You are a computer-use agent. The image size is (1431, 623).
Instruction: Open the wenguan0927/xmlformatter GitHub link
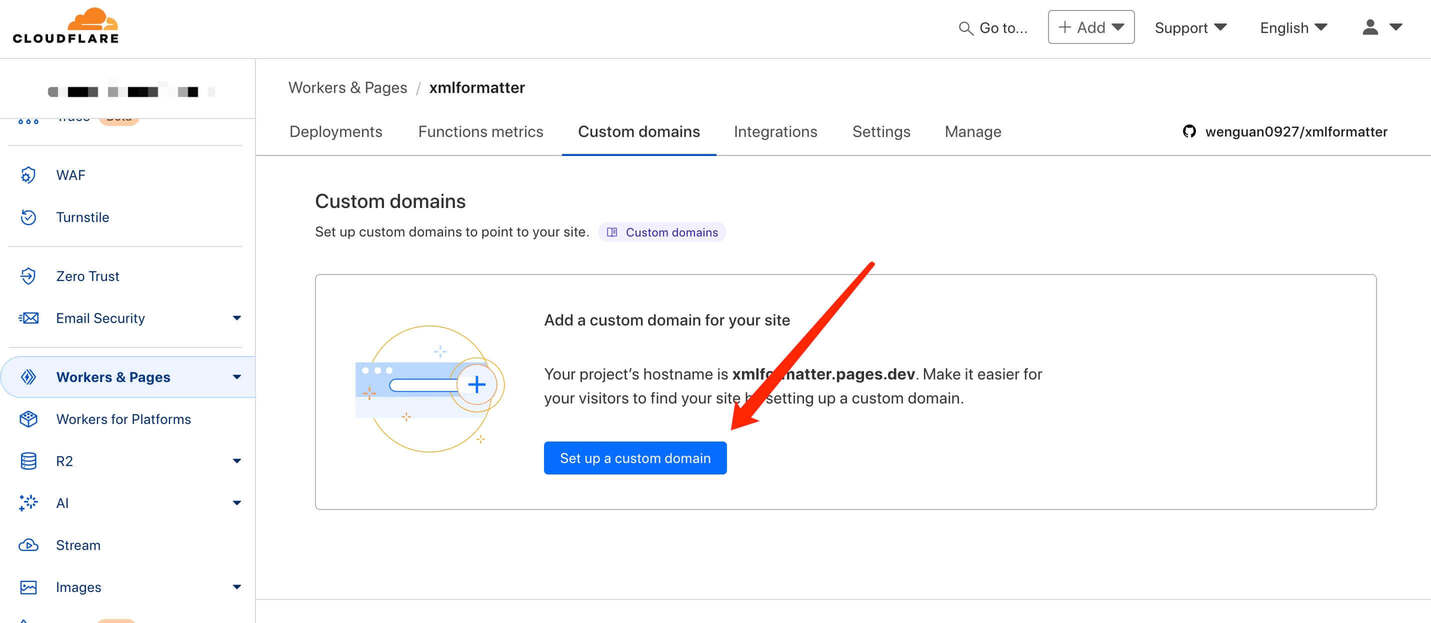point(1284,131)
